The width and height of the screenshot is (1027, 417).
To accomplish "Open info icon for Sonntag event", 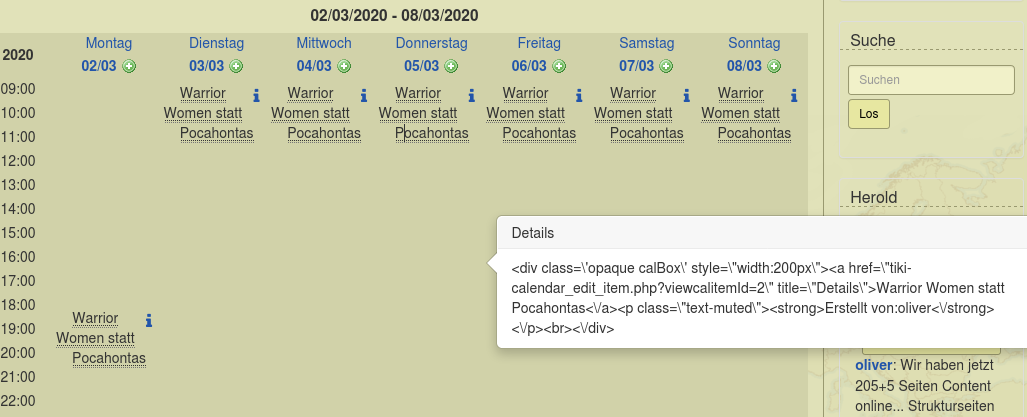I will point(794,96).
